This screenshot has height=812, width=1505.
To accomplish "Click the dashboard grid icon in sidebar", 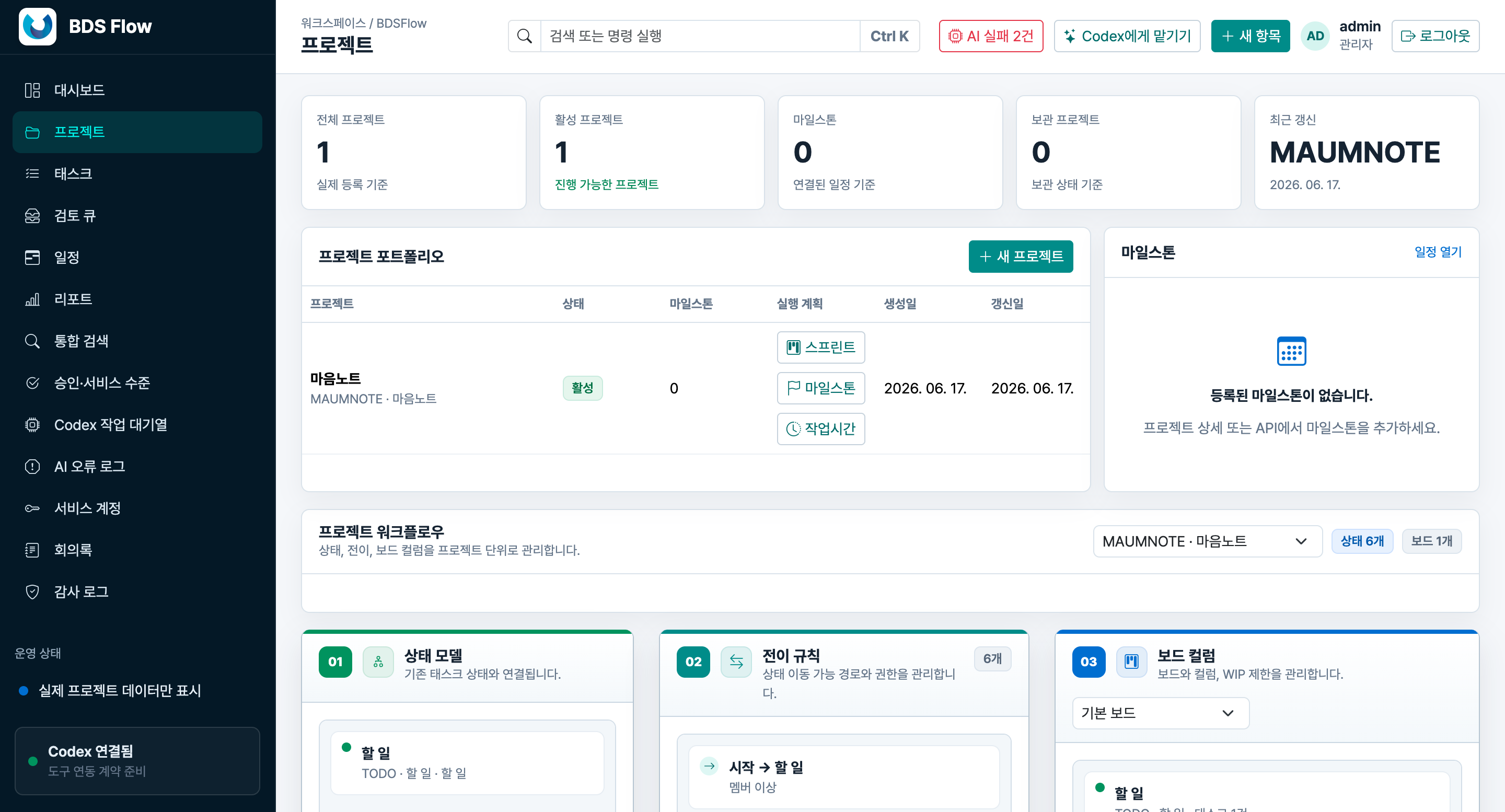I will pos(32,90).
